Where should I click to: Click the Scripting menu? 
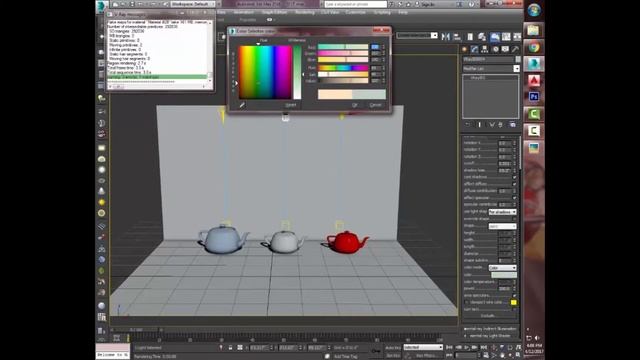tap(382, 12)
